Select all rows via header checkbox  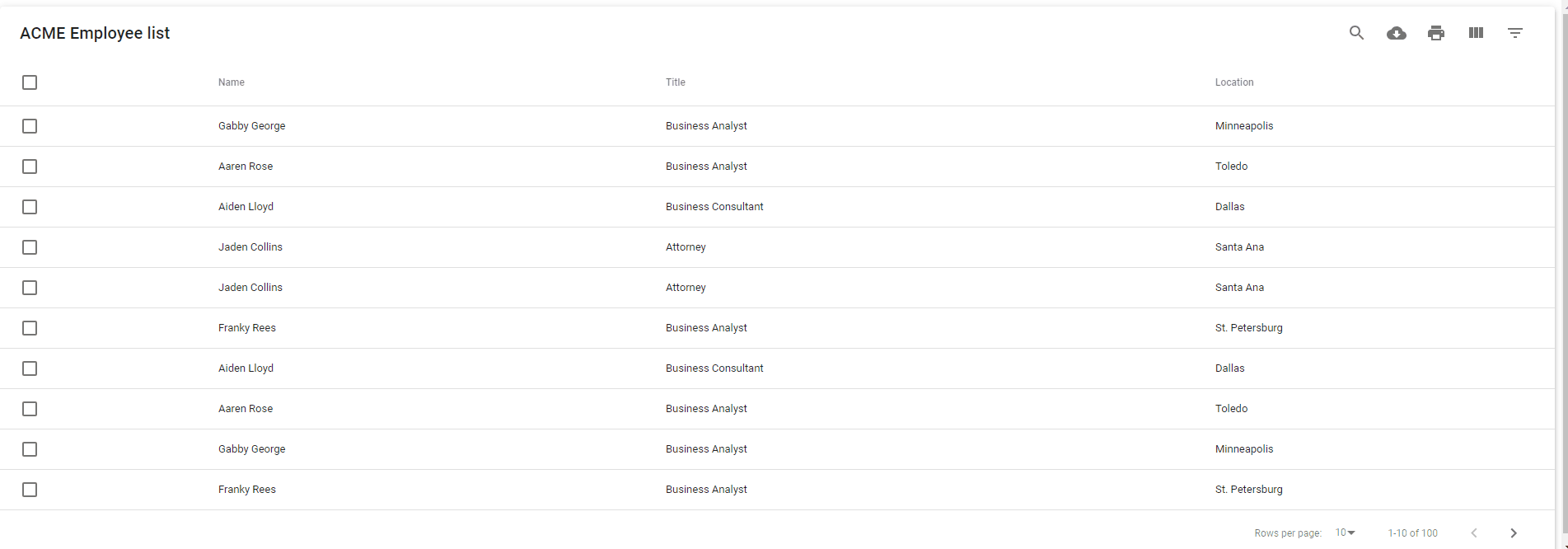(x=30, y=82)
